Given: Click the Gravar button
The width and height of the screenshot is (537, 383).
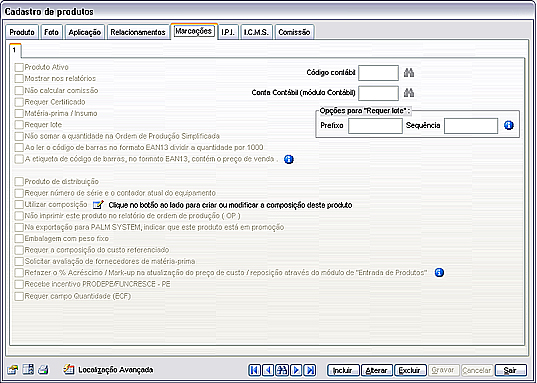Looking at the screenshot, I should click(443, 370).
